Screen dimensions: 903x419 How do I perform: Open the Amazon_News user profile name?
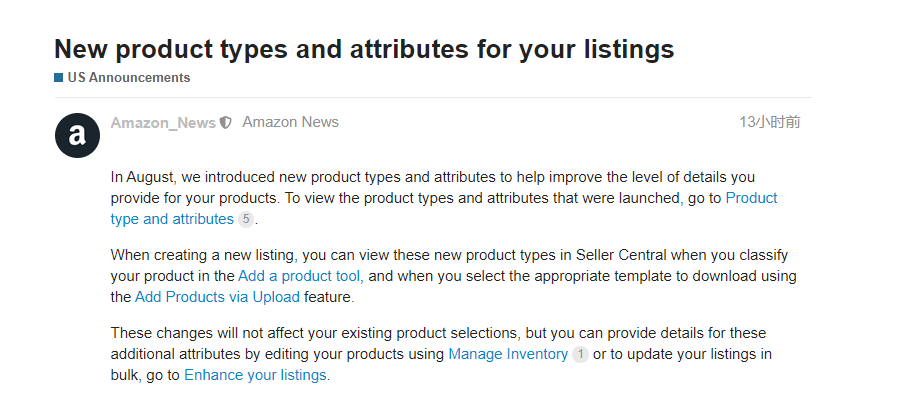(x=163, y=123)
